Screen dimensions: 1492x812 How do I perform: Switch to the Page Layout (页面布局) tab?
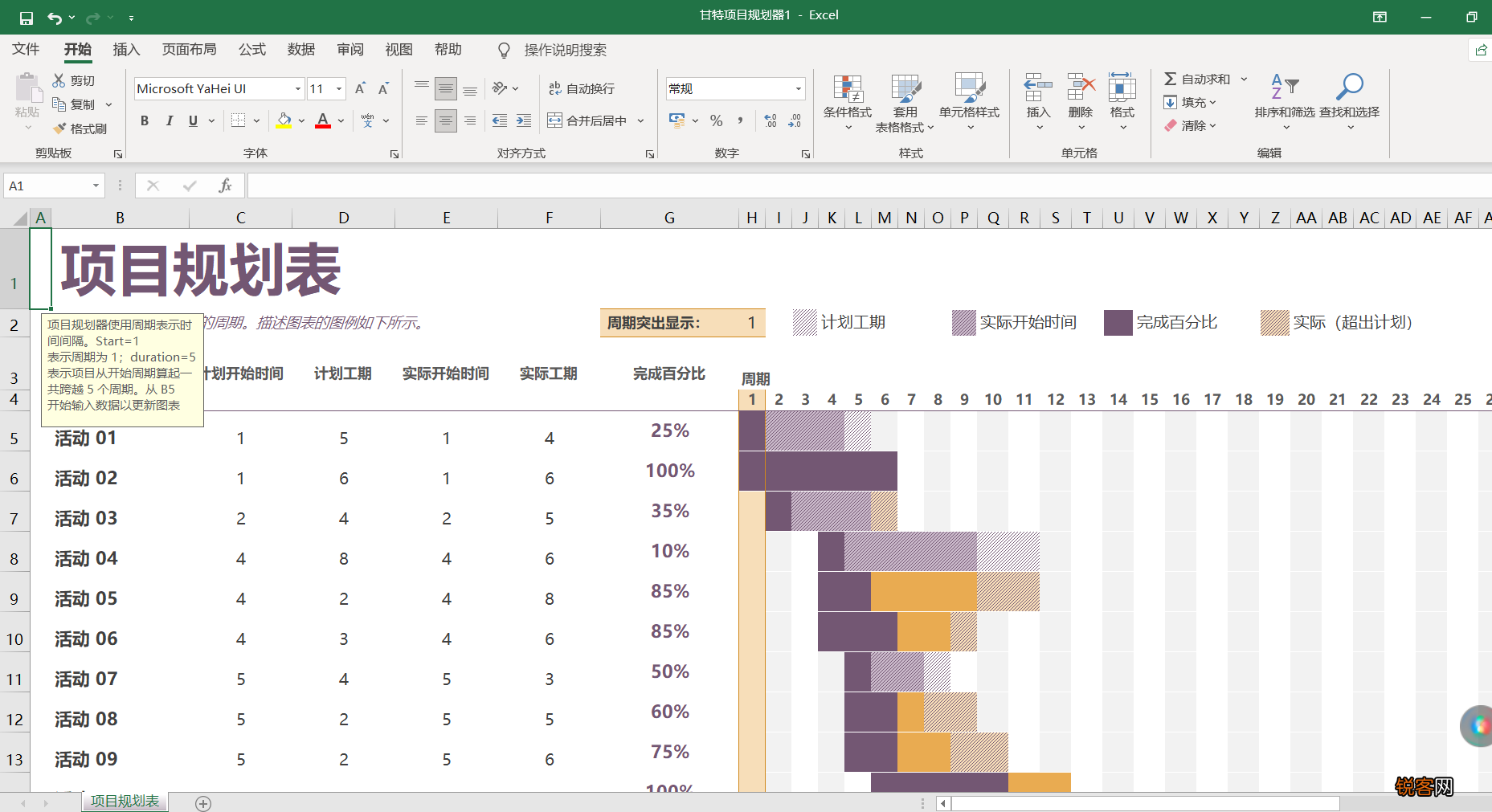click(189, 49)
